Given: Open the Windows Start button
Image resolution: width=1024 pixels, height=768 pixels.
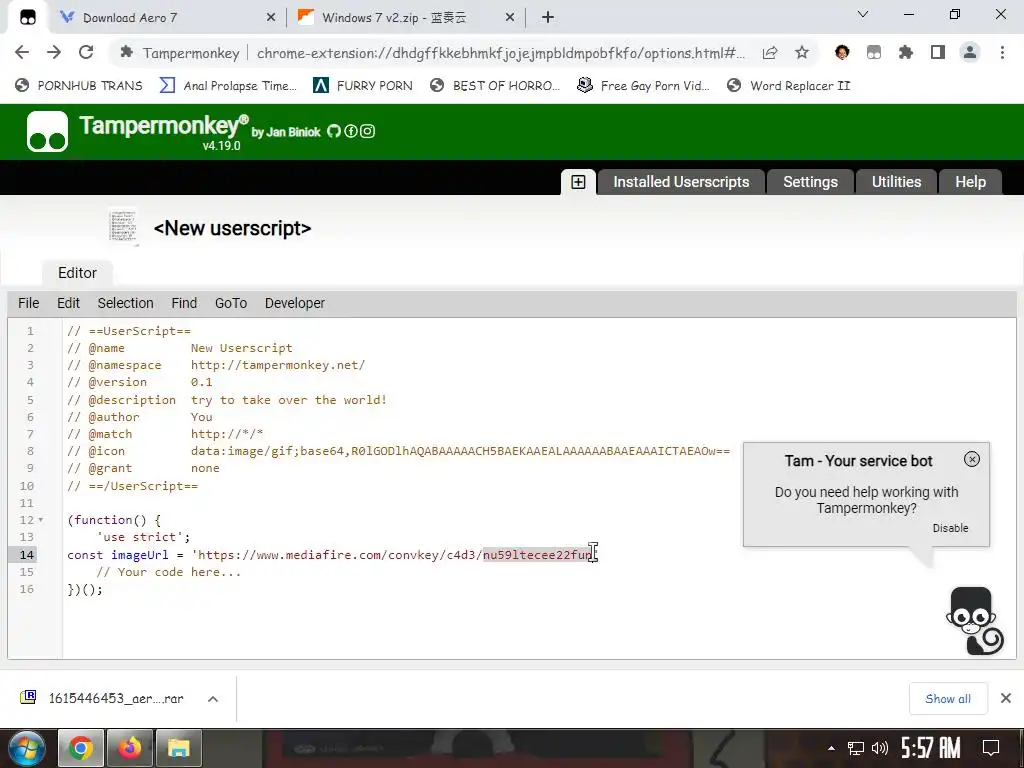Looking at the screenshot, I should click(26, 748).
